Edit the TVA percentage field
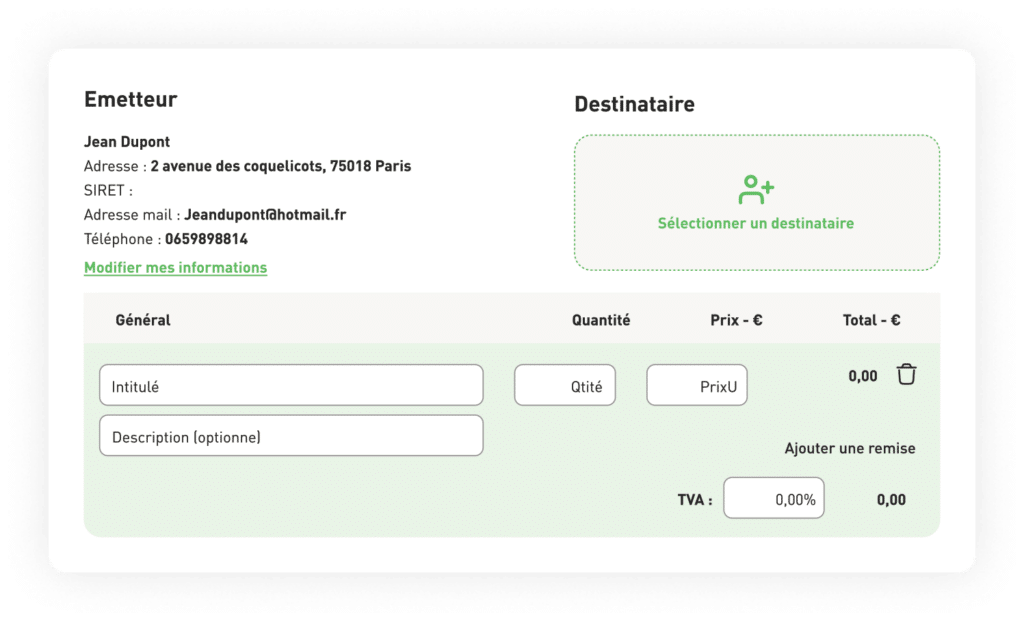 point(774,498)
